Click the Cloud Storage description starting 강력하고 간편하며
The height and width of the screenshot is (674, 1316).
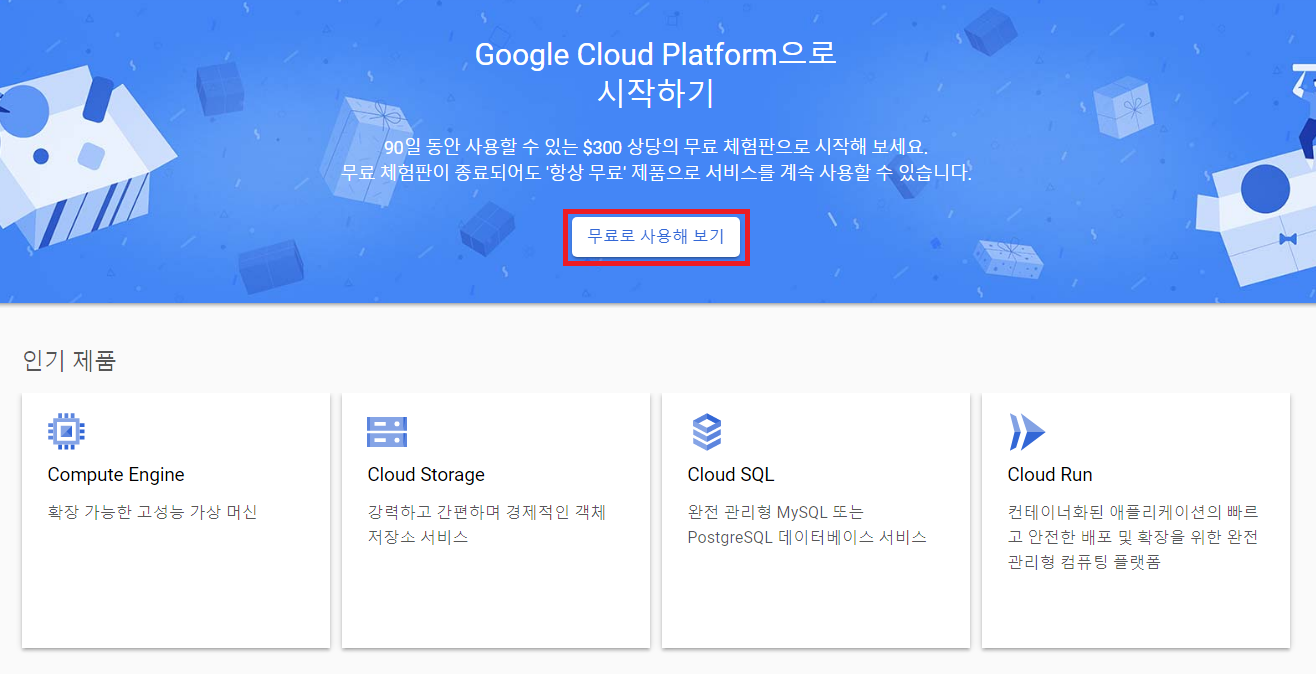(487, 524)
